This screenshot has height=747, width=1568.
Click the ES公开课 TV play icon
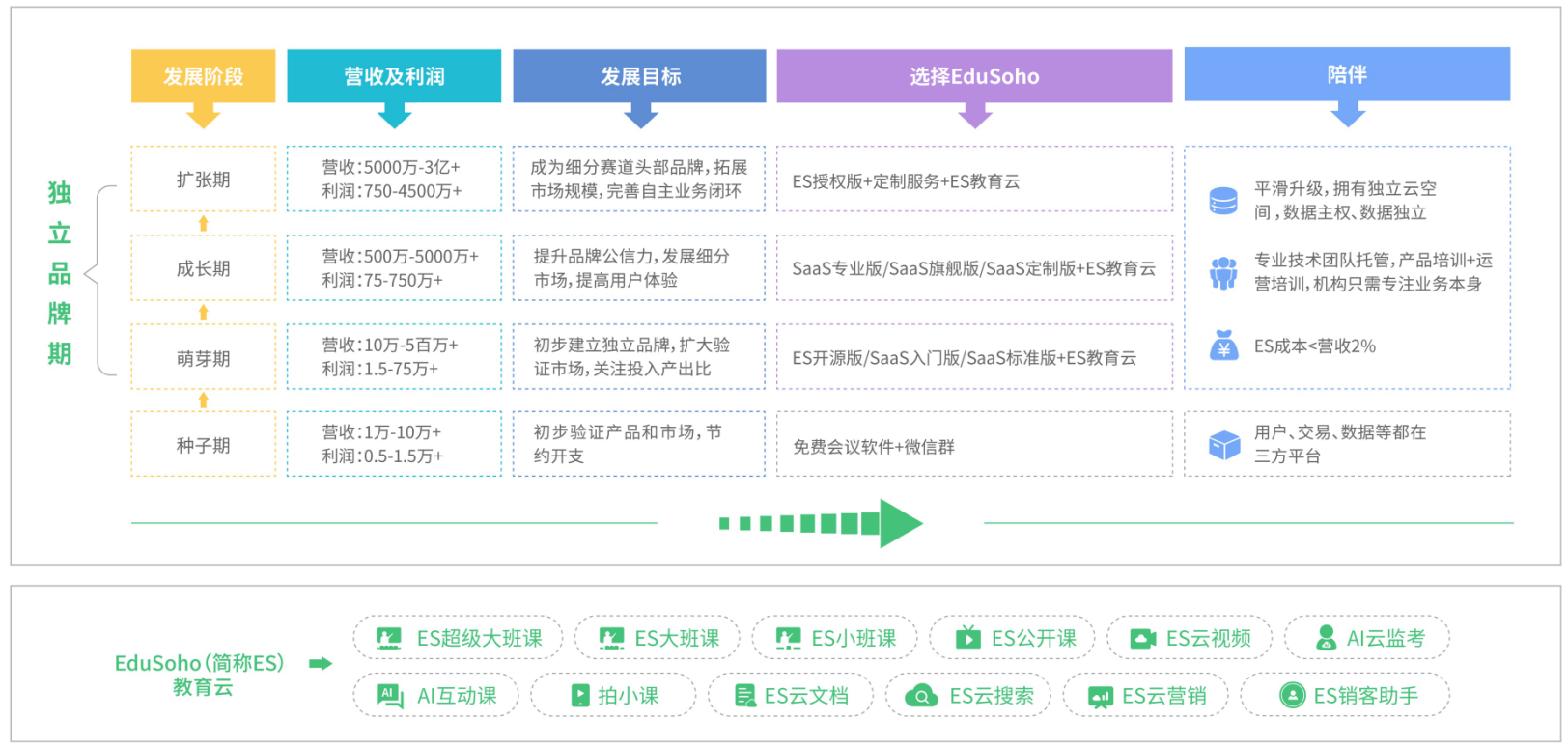pos(967,638)
